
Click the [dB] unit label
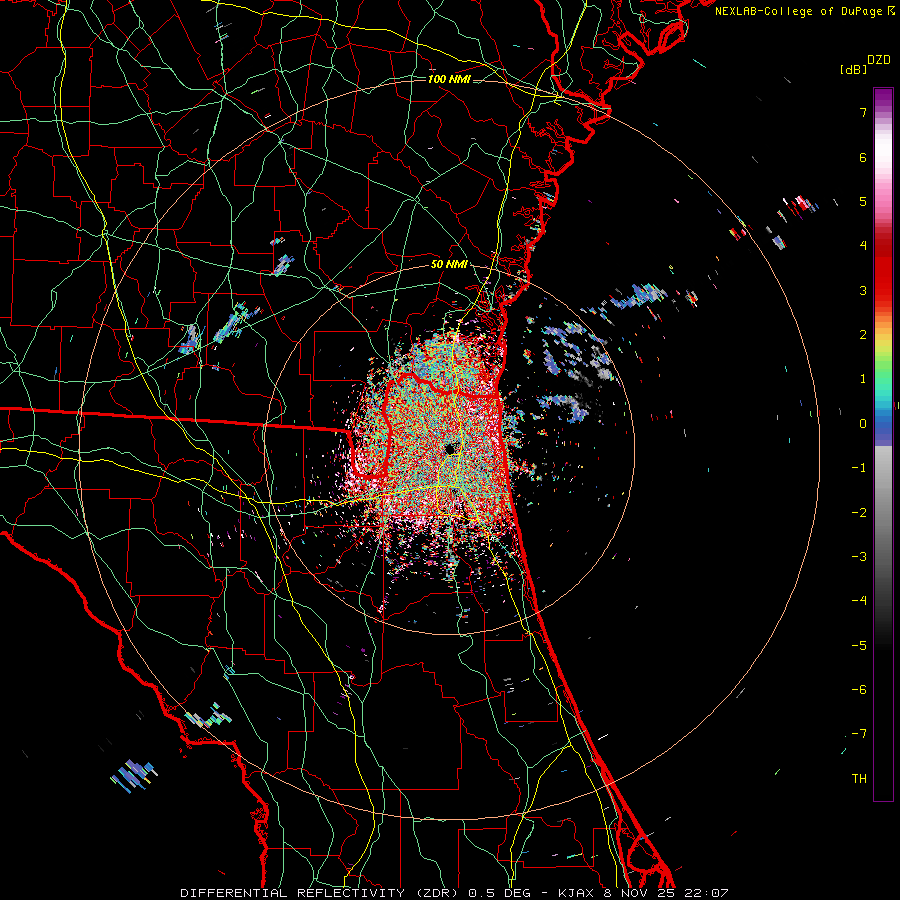[853, 70]
